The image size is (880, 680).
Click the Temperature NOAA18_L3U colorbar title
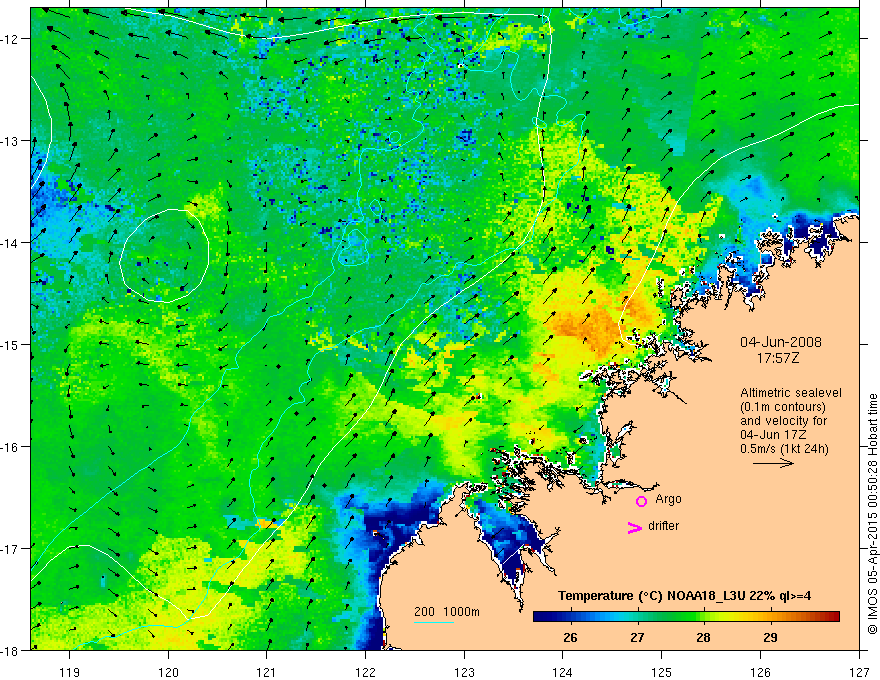pos(684,596)
